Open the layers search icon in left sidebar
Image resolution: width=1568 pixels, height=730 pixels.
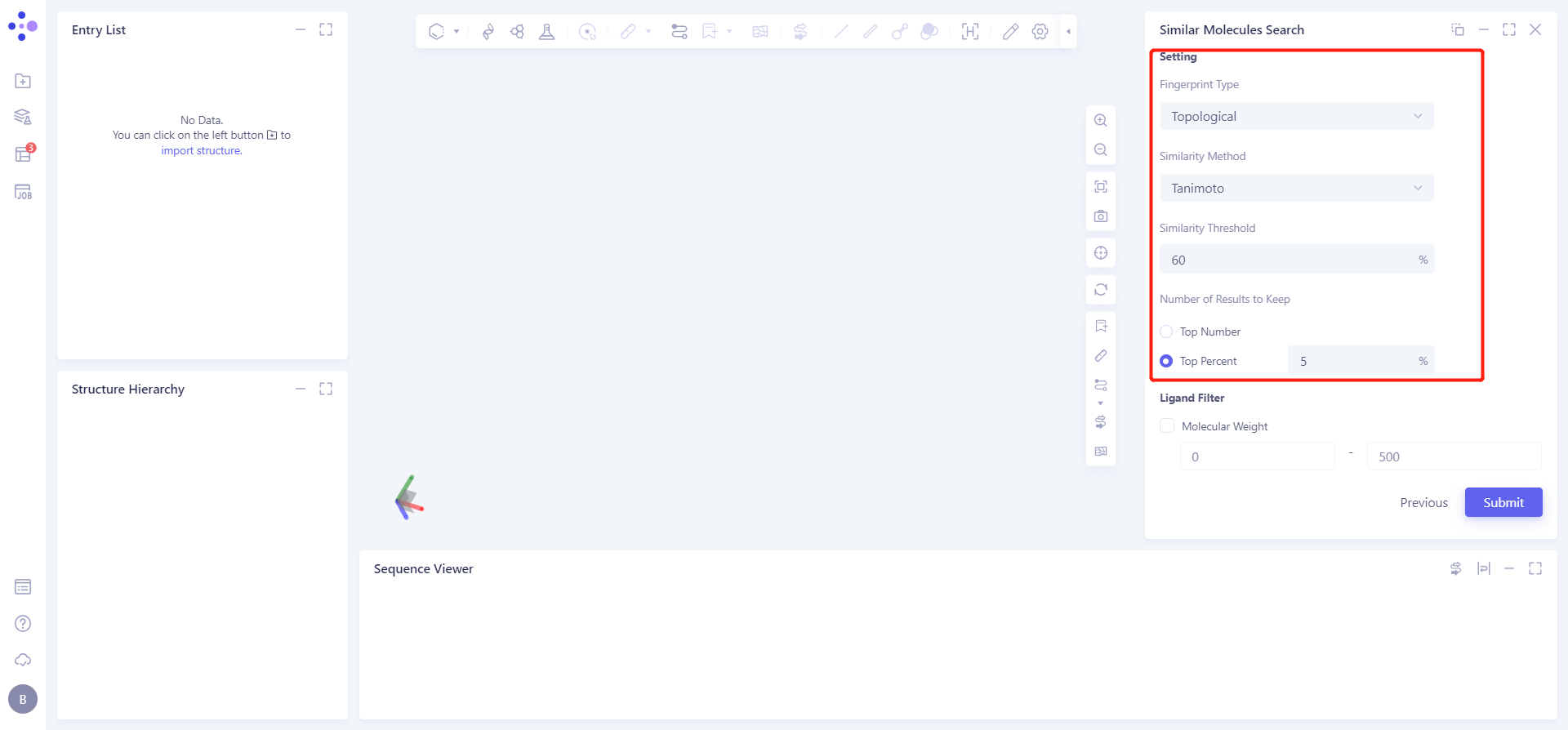click(23, 117)
